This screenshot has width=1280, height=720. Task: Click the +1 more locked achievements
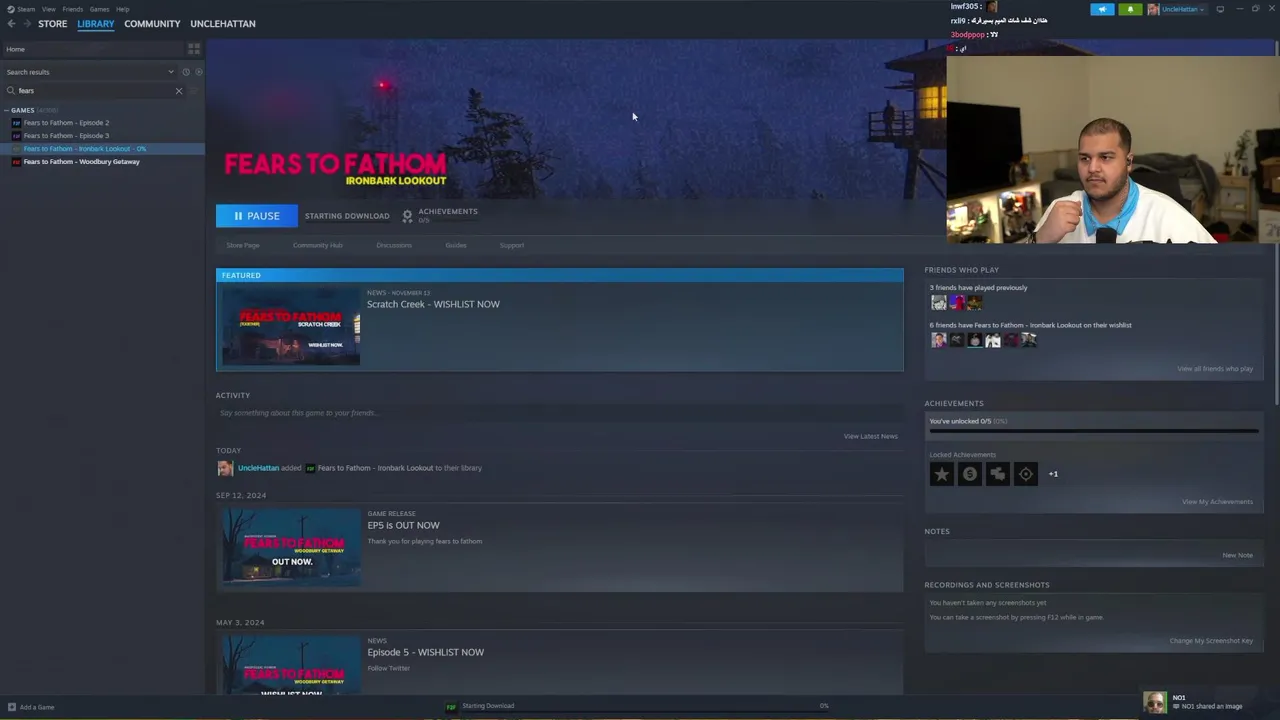(1053, 474)
